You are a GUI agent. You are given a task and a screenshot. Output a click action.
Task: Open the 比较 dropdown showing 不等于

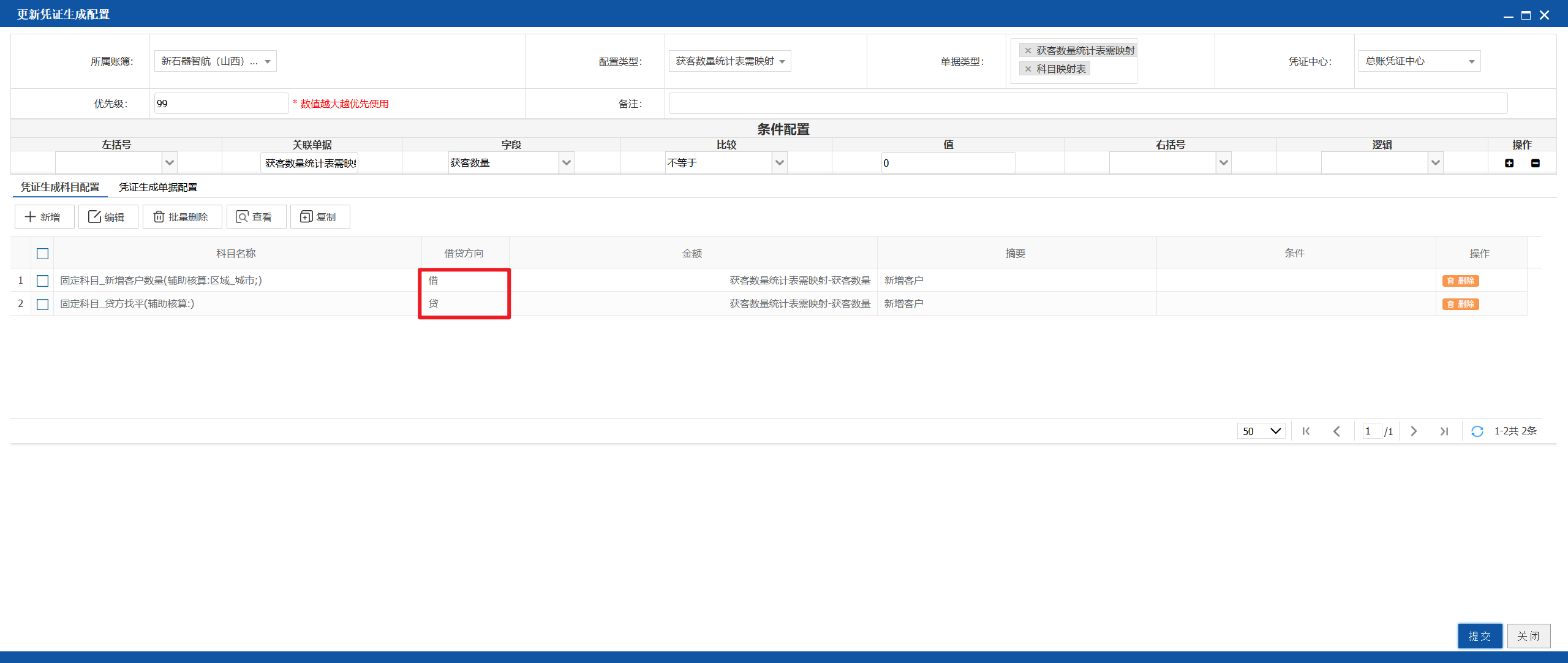click(726, 163)
